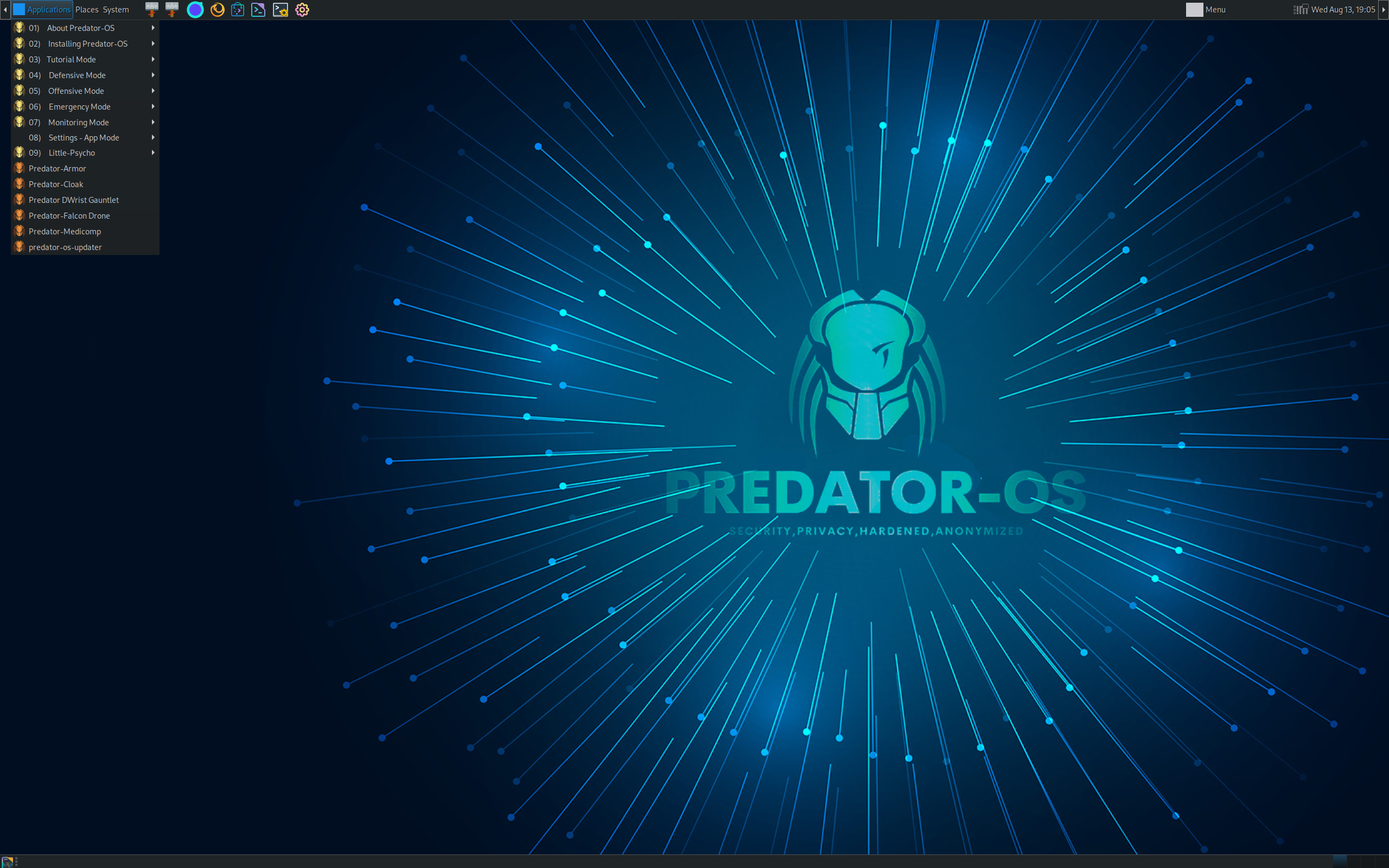Run predator-os-updater from the menu
Image resolution: width=1389 pixels, height=868 pixels.
point(85,247)
